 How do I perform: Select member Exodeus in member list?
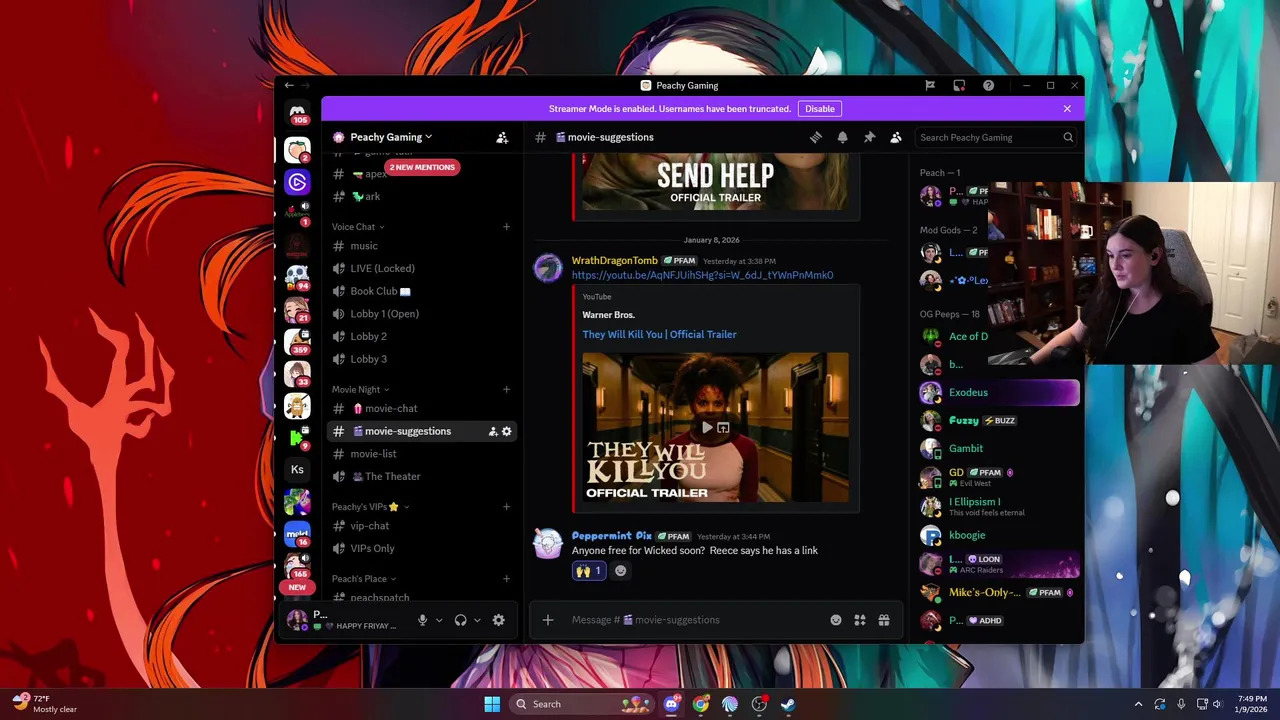pyautogui.click(x=998, y=393)
